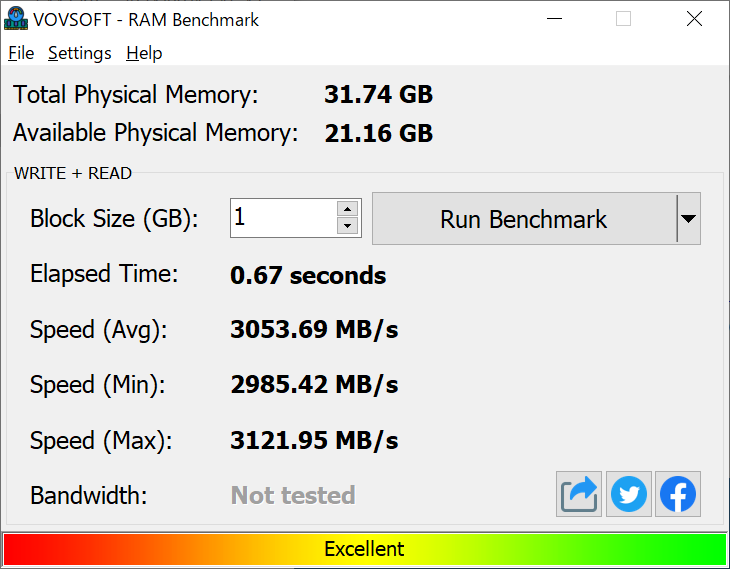
Task: Click inside the Block Size input field
Action: [284, 218]
